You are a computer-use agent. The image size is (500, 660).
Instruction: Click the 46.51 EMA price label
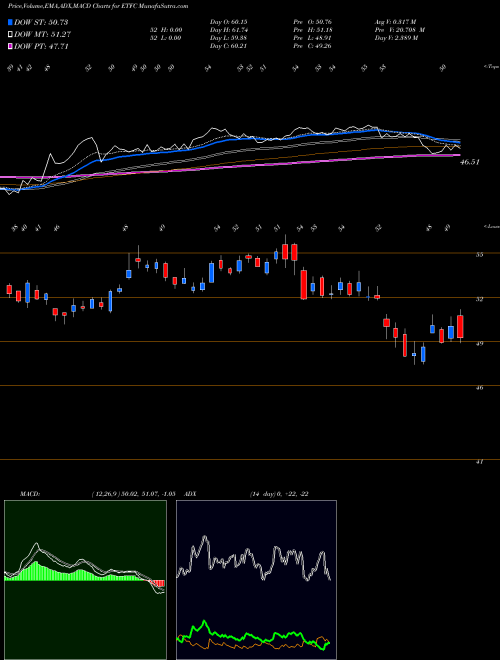[470, 162]
